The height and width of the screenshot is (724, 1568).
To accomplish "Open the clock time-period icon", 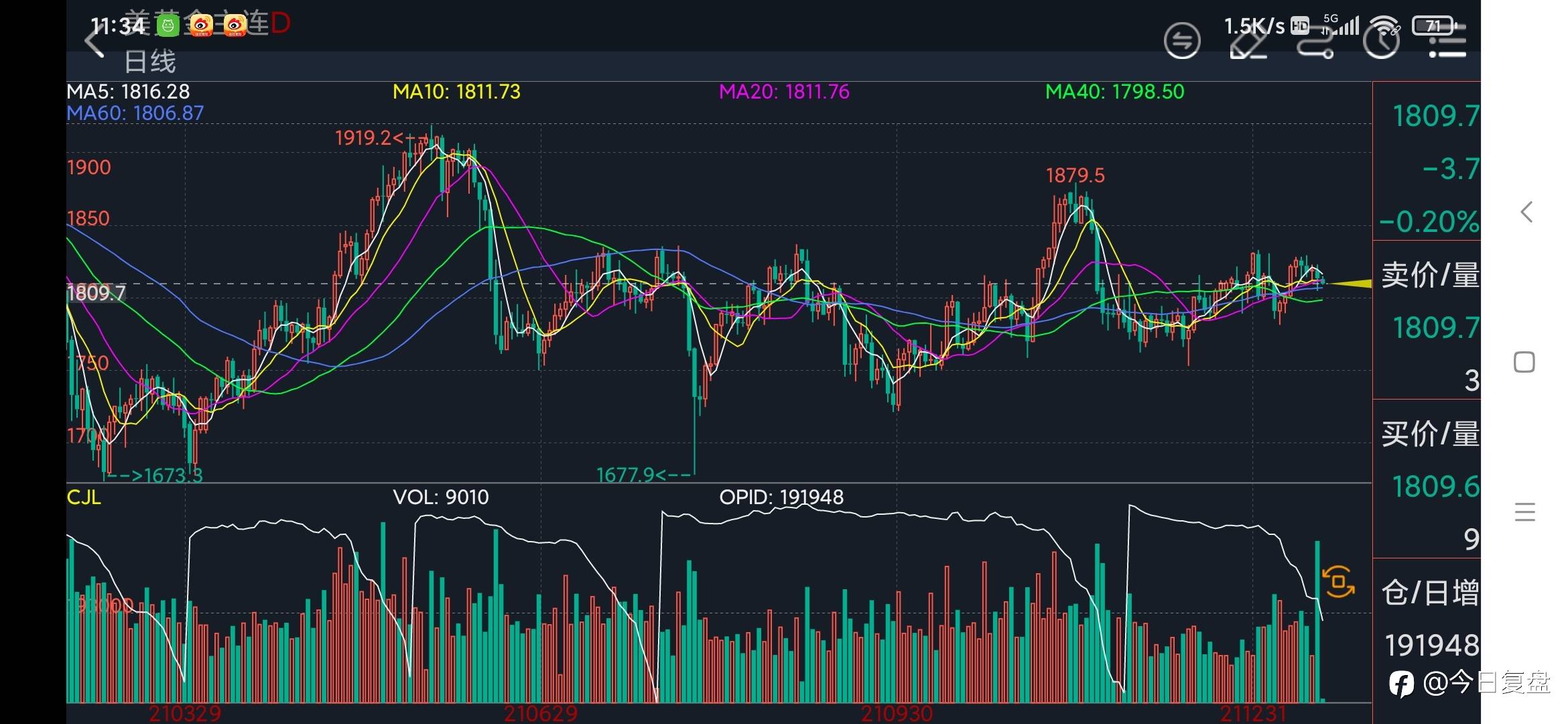I will click(x=1381, y=42).
